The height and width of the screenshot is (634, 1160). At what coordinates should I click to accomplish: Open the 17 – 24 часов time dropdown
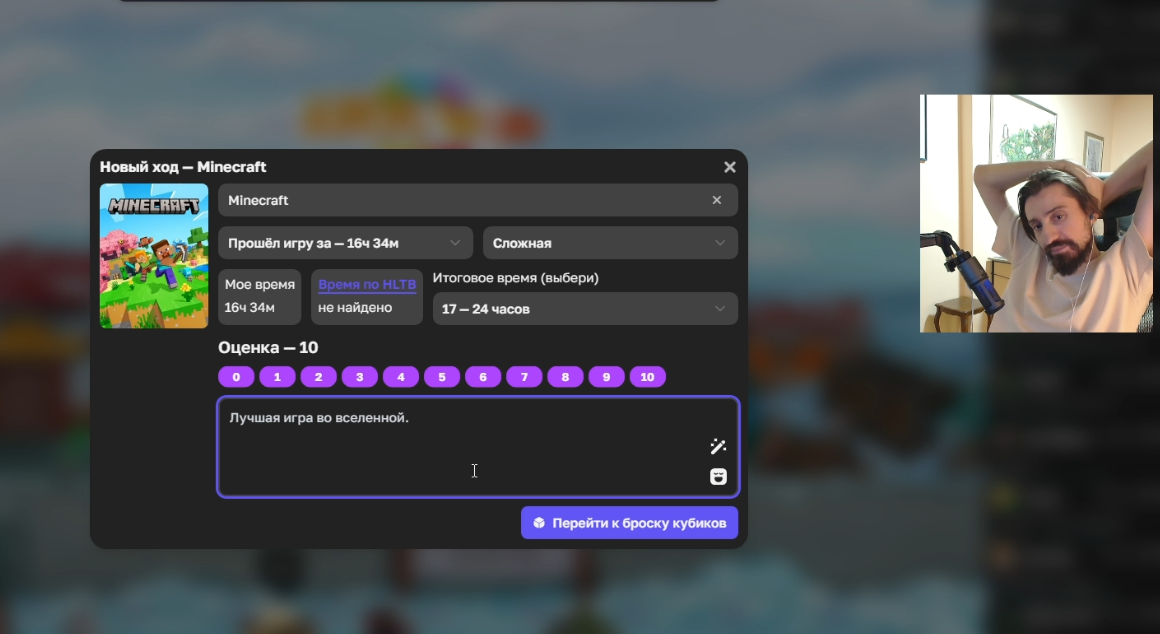point(584,308)
